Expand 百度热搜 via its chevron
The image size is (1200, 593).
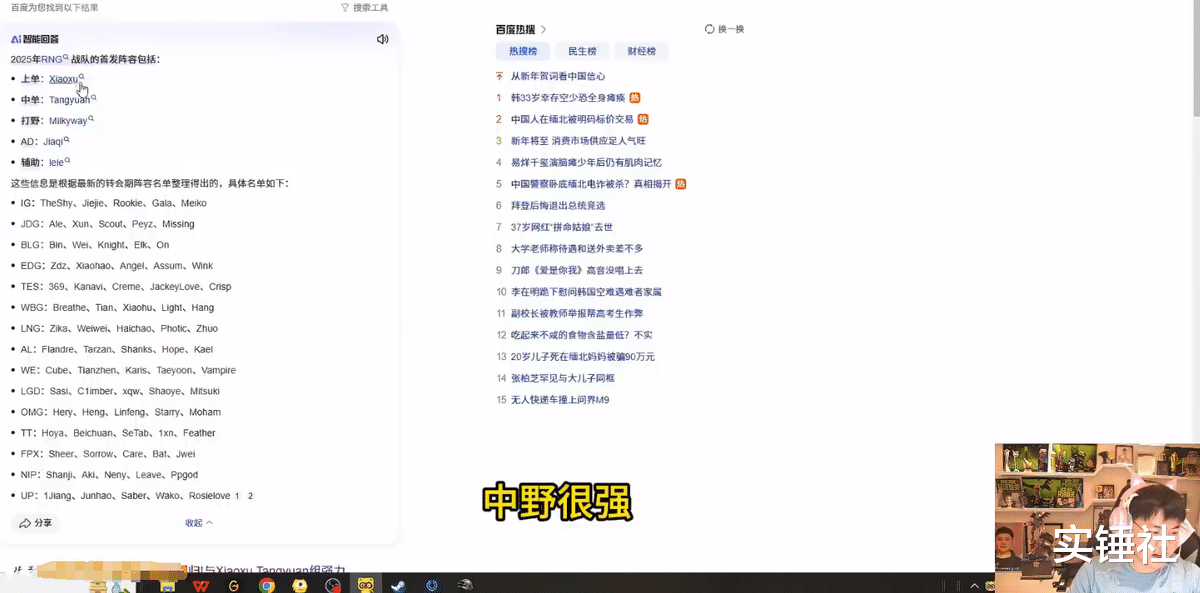[544, 29]
